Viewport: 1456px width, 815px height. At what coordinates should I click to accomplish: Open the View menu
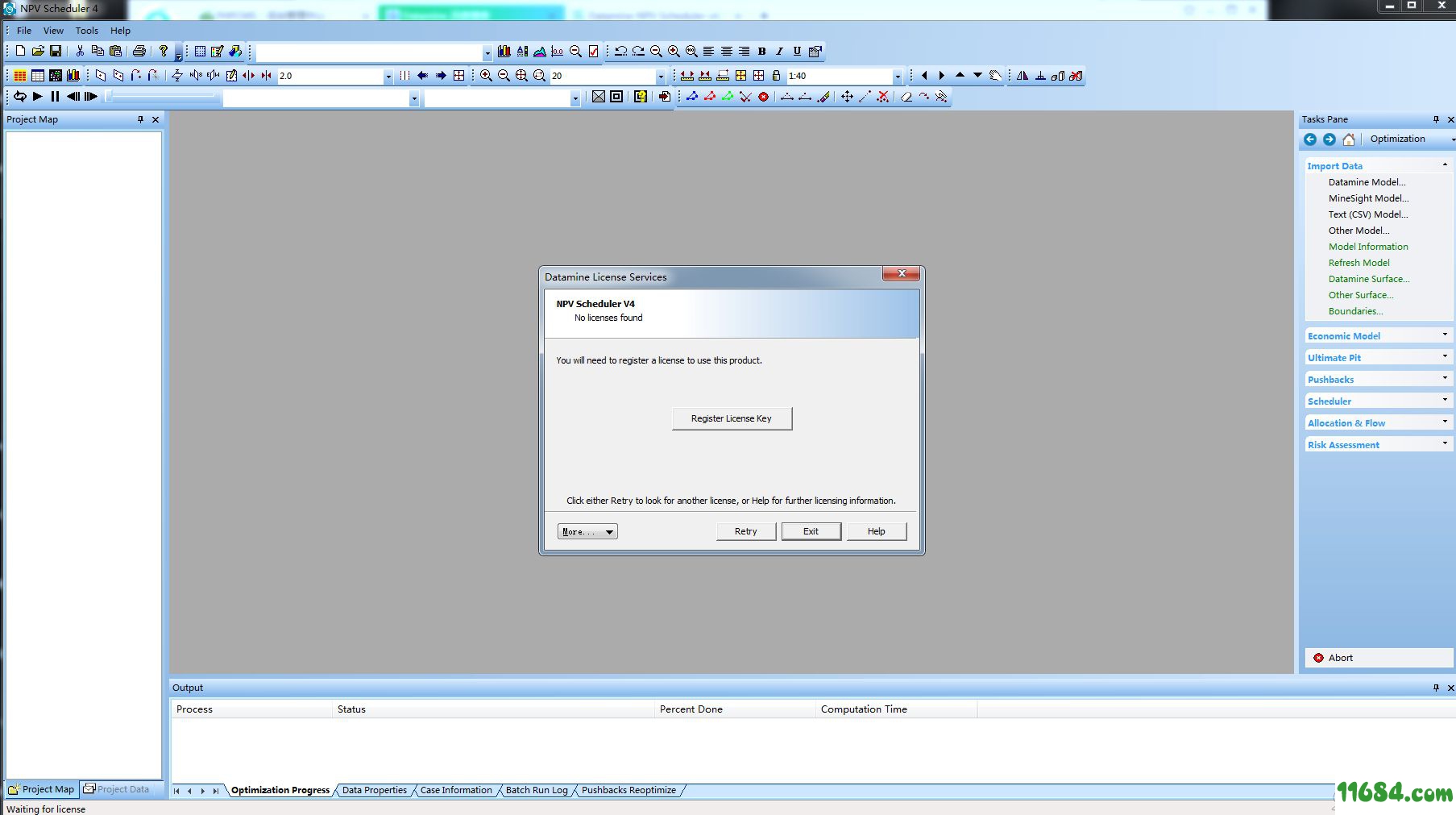[53, 31]
